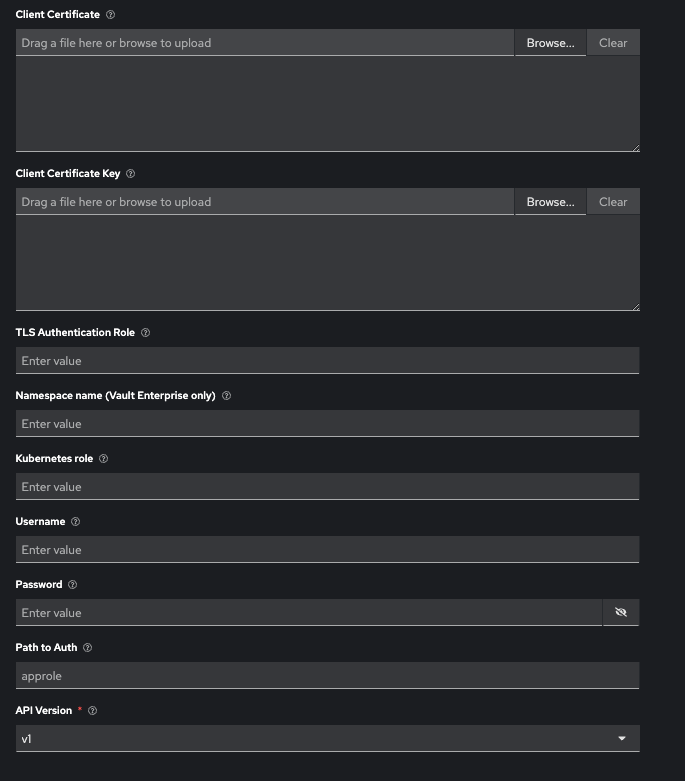Focus the Path to Auth field

coord(327,676)
